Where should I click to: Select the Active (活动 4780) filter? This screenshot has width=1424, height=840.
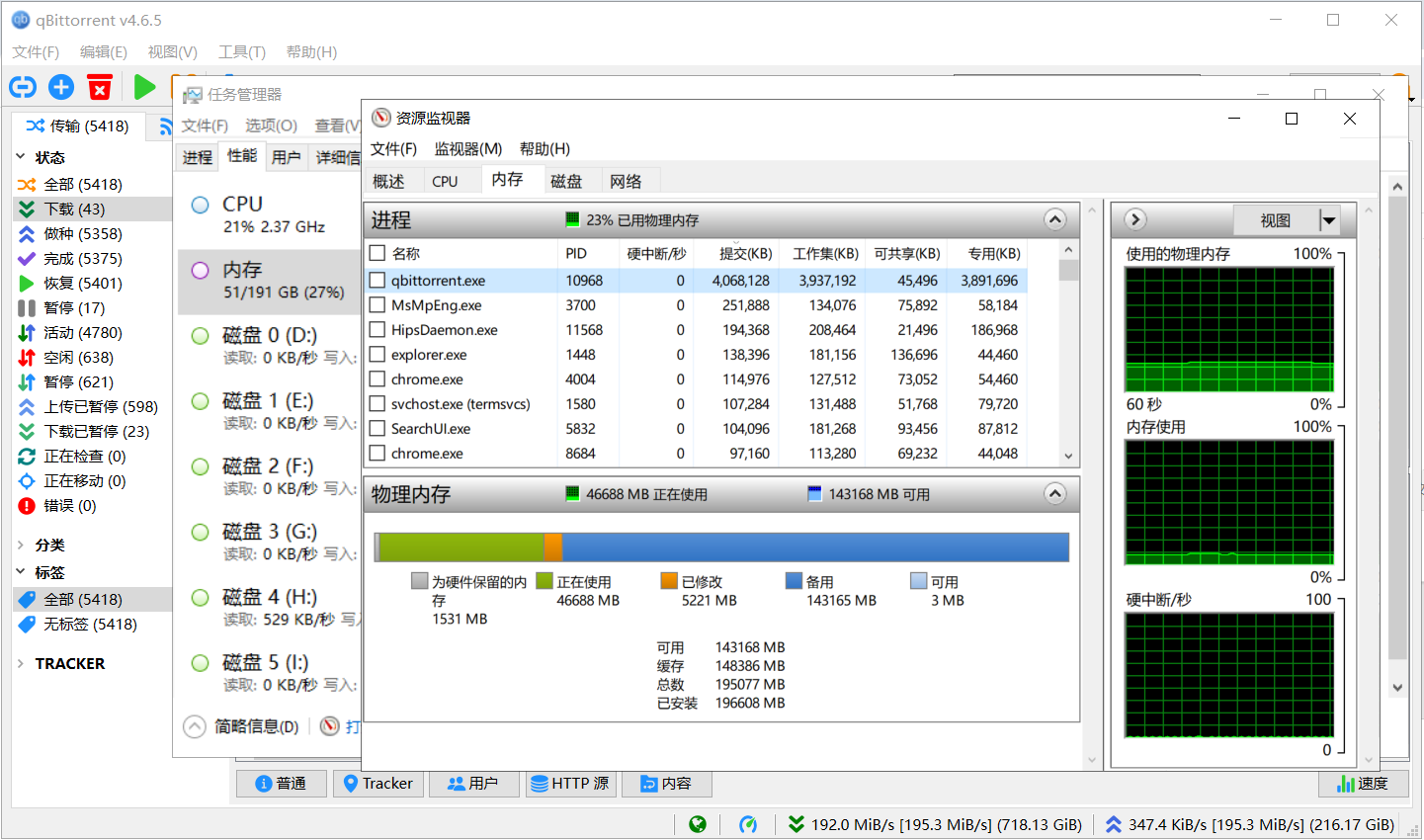[92, 332]
